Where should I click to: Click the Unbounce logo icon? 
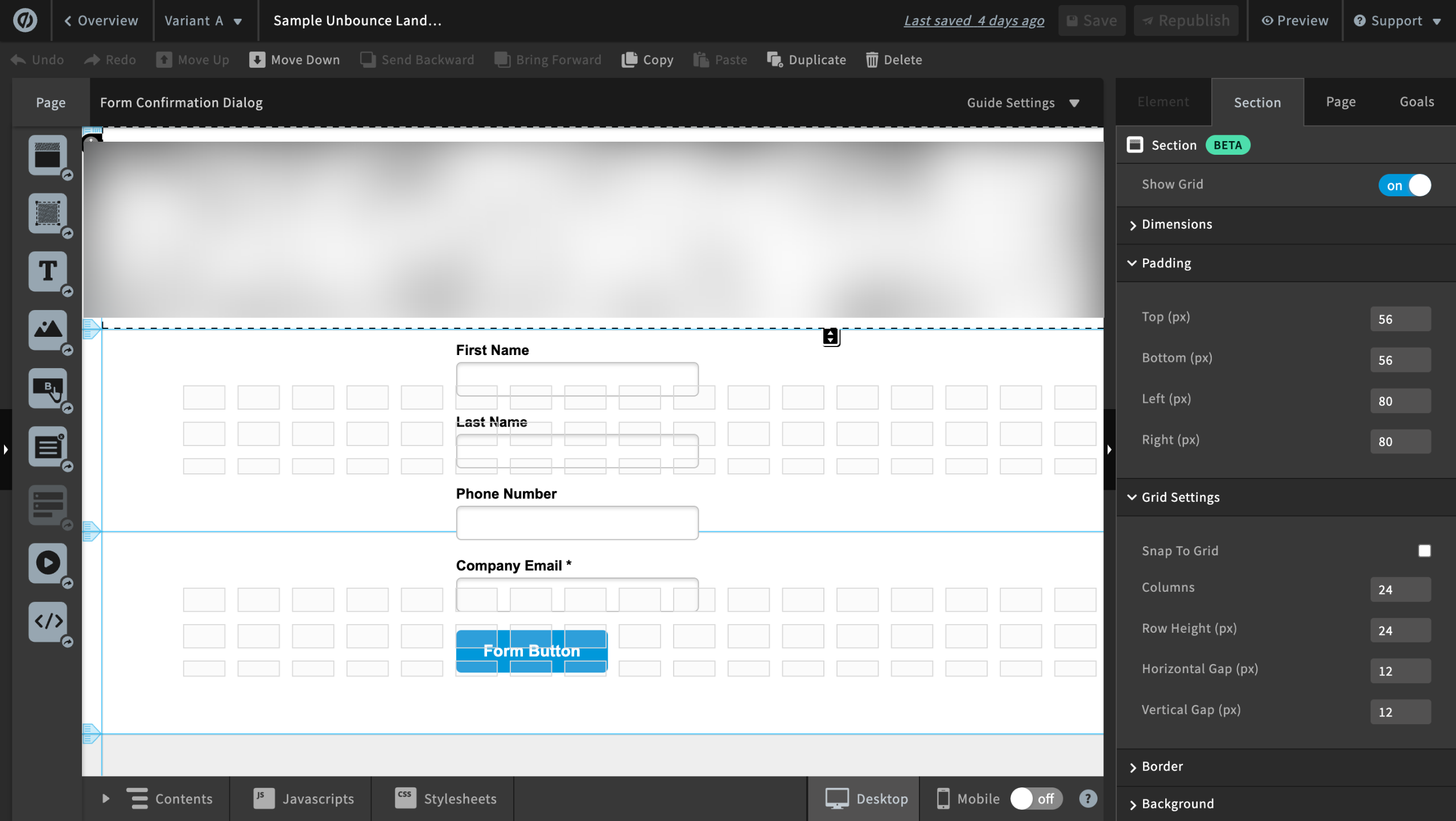click(x=25, y=20)
